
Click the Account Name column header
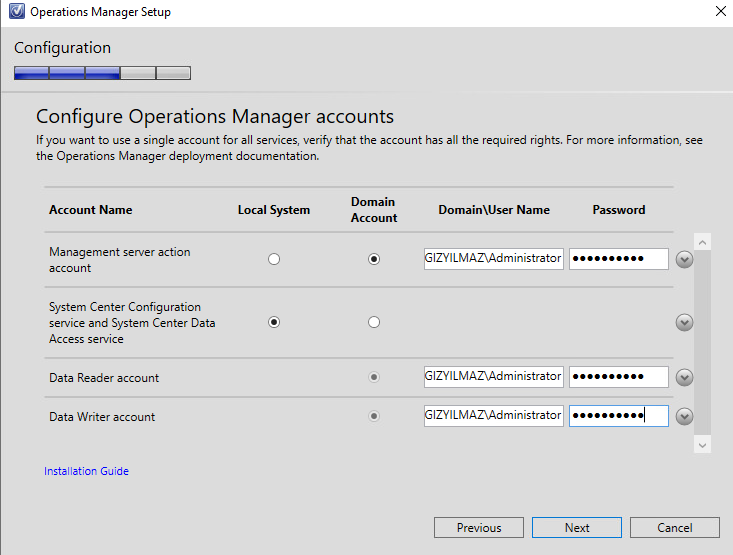click(91, 209)
